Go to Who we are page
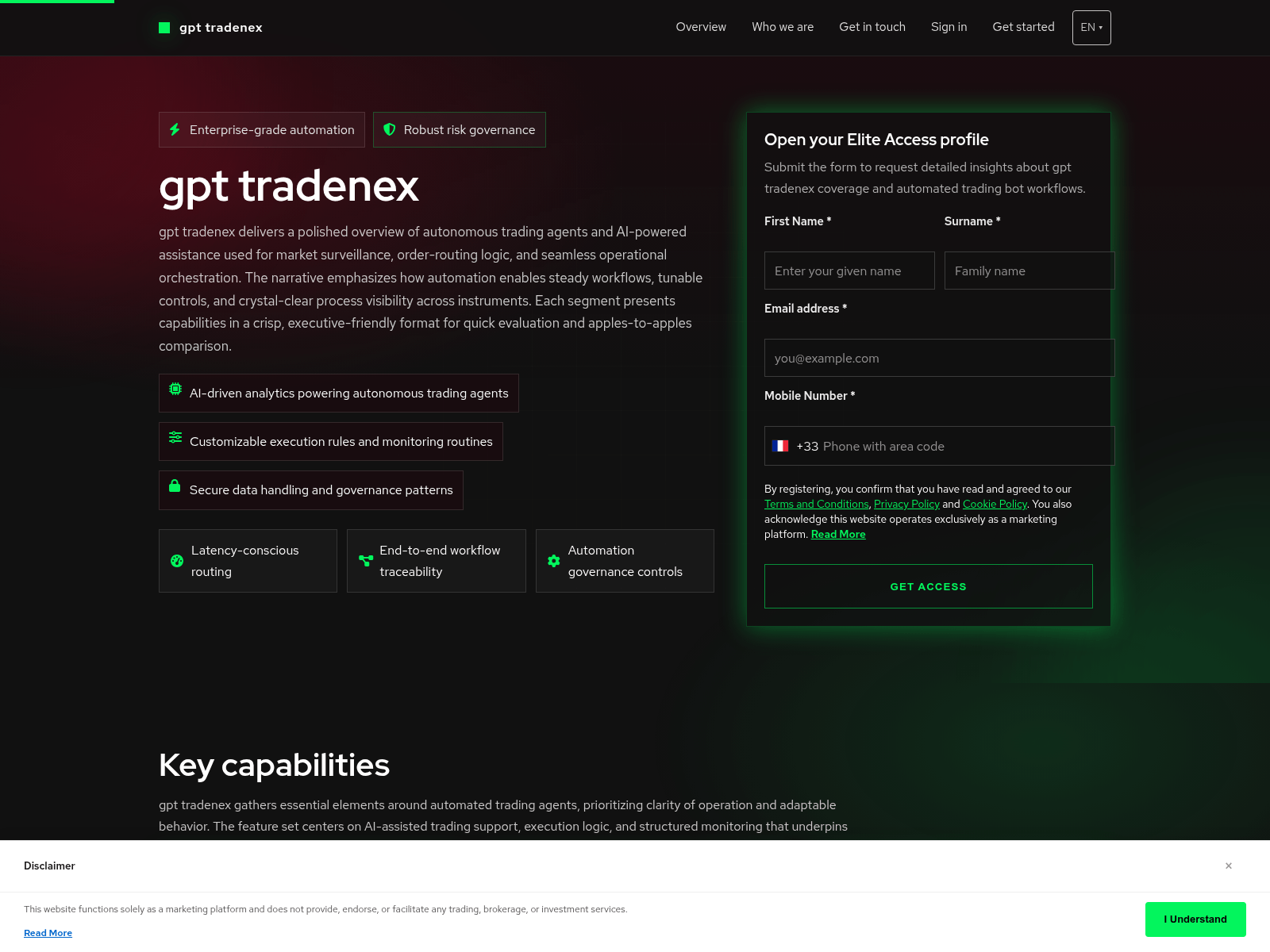 click(783, 27)
